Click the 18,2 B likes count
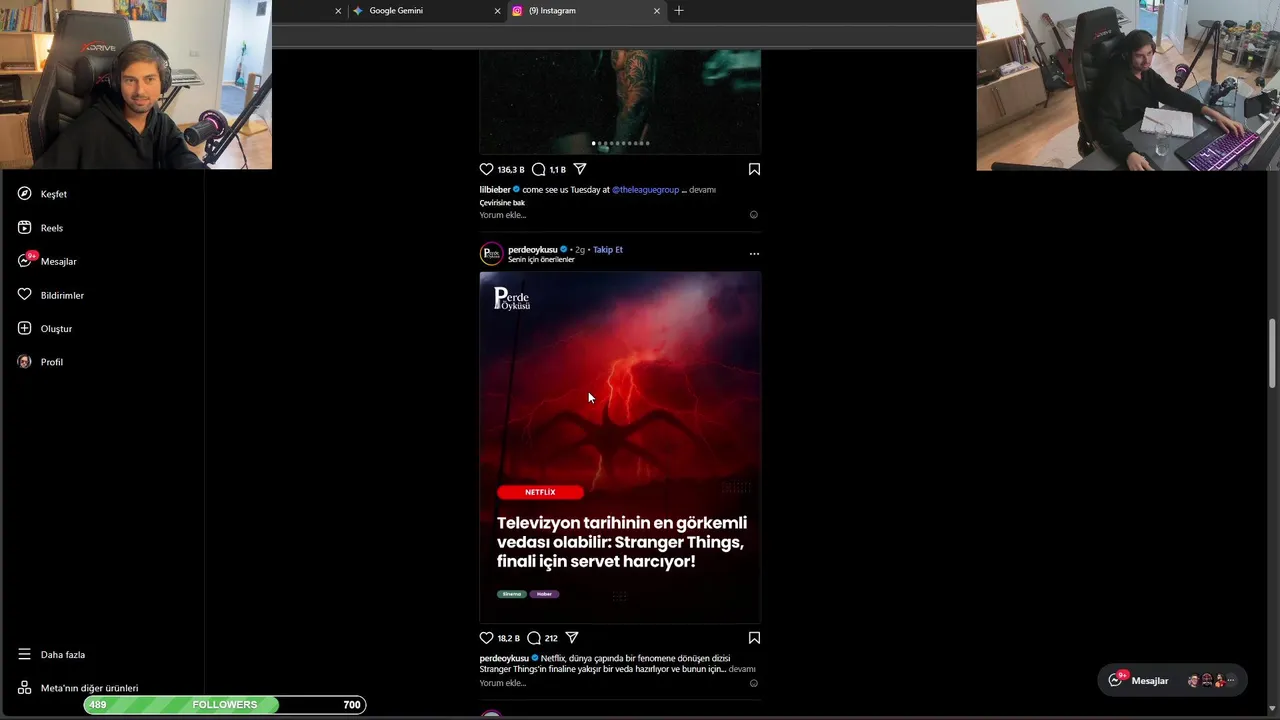 pyautogui.click(x=509, y=638)
